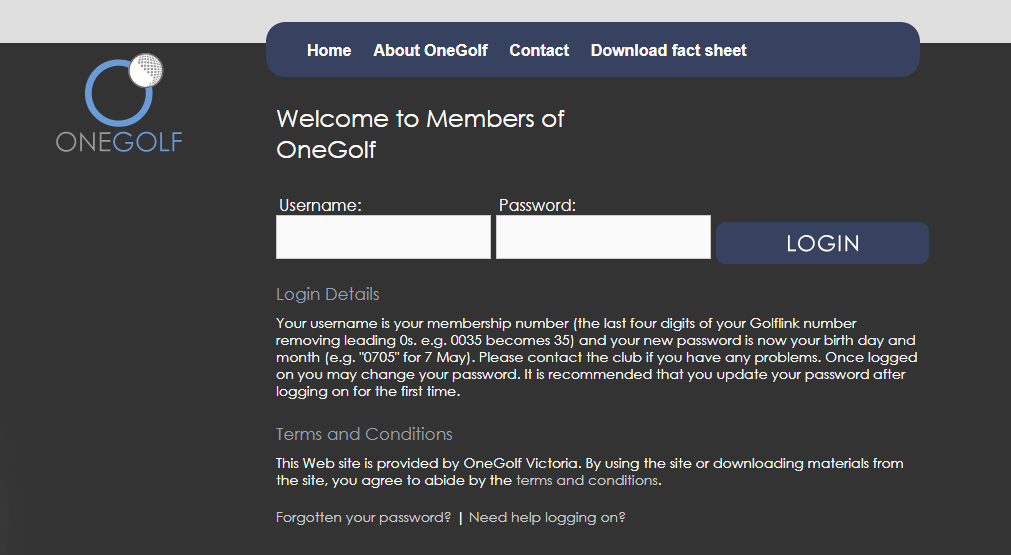The height and width of the screenshot is (555, 1011).
Task: Click the Welcome to Members of OneGolf heading
Action: [x=420, y=134]
